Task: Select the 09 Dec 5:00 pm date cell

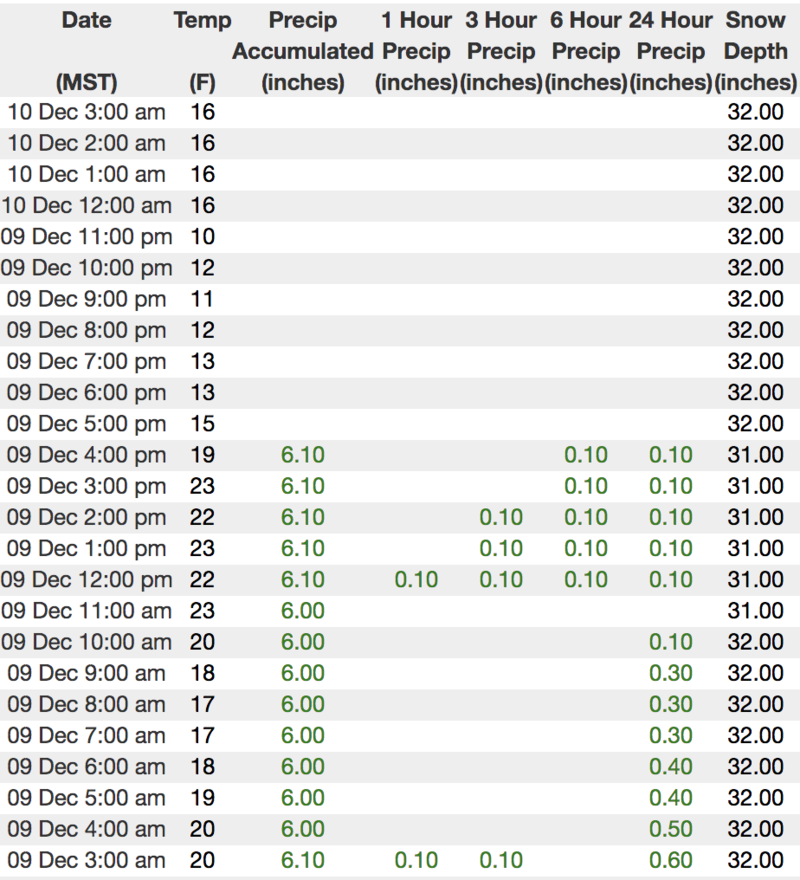Action: click(86, 423)
